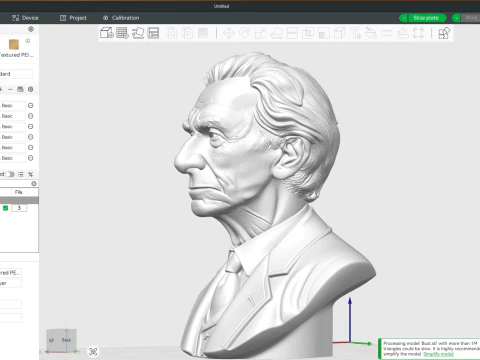Click the Split to parts icon
480x360 pixels.
point(188,33)
